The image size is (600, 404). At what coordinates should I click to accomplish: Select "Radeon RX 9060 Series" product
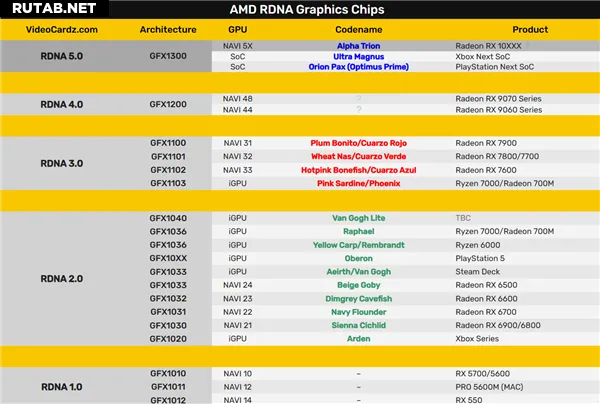tap(499, 110)
